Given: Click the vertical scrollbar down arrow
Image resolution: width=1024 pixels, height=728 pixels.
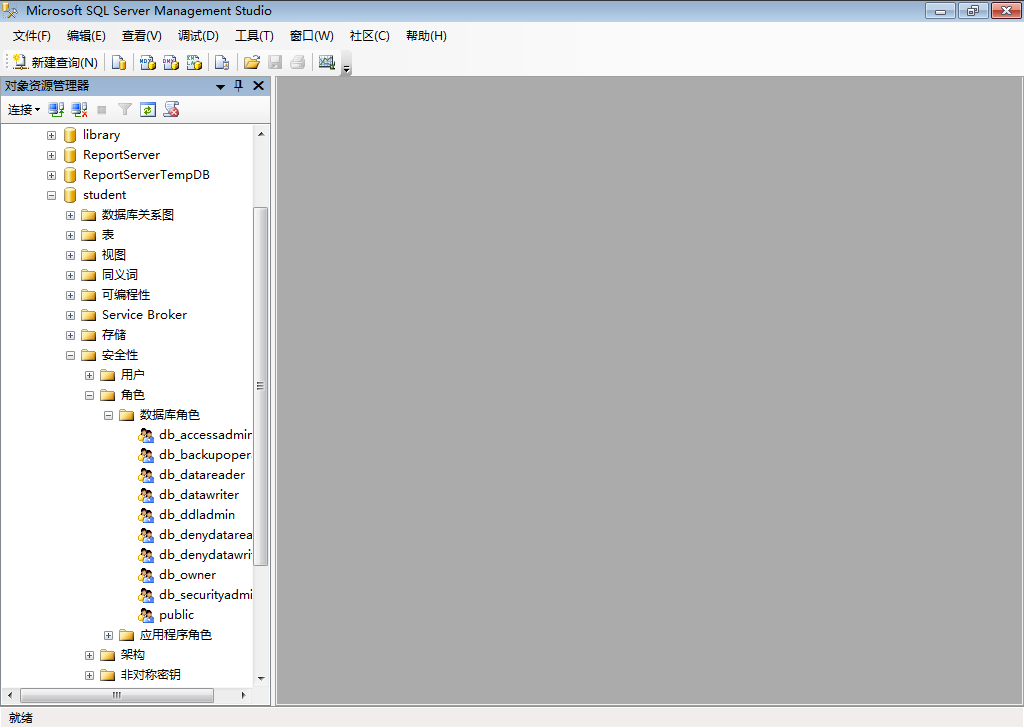Looking at the screenshot, I should click(x=261, y=678).
